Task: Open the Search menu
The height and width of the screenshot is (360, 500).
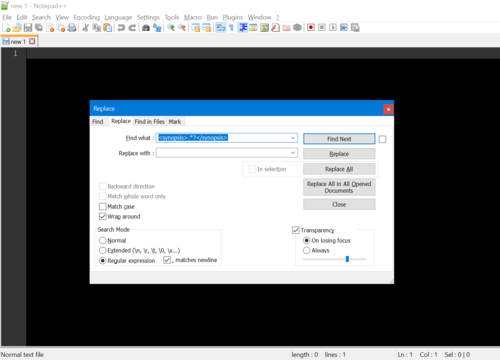Action: tap(41, 17)
